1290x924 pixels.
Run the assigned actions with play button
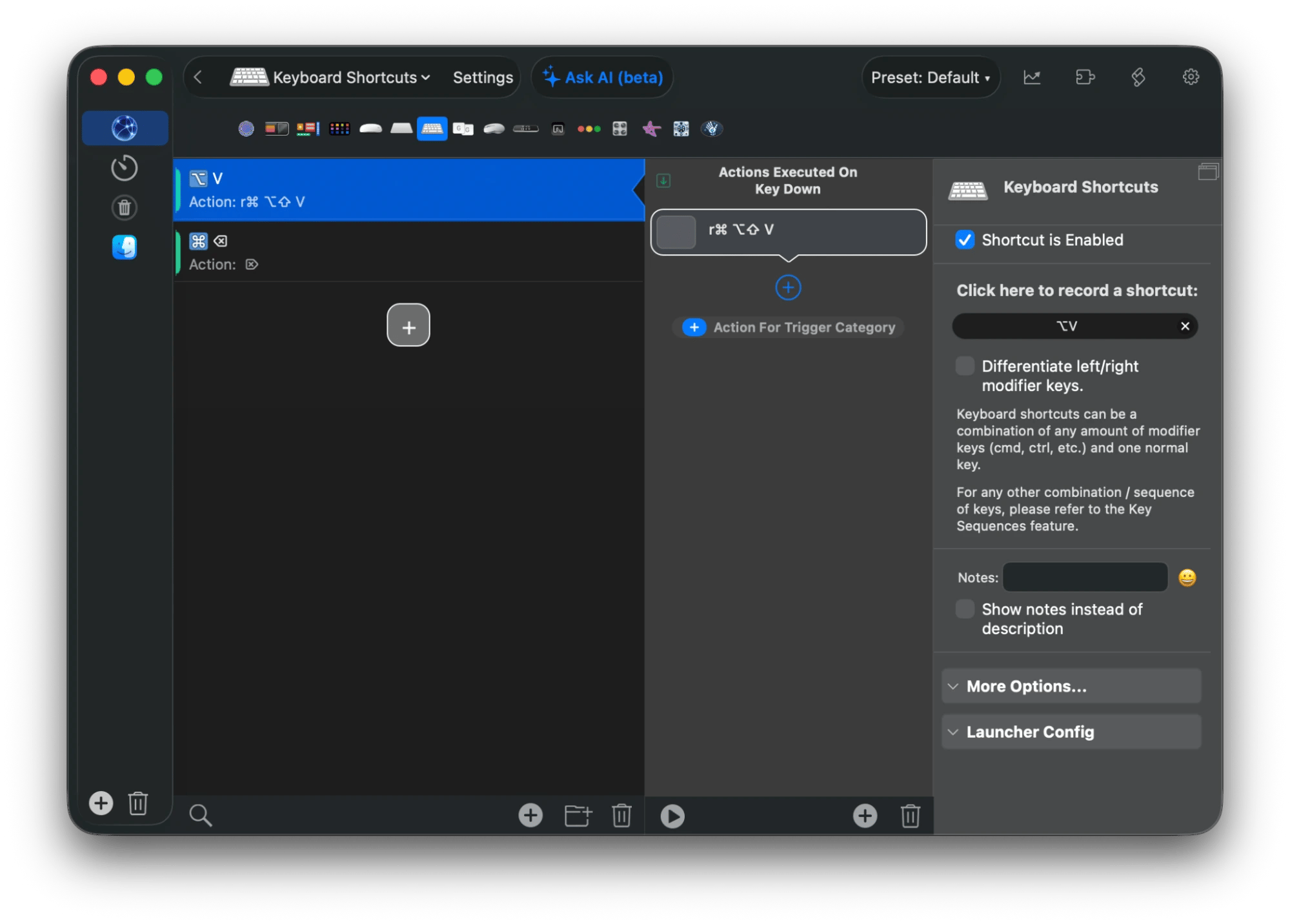672,816
